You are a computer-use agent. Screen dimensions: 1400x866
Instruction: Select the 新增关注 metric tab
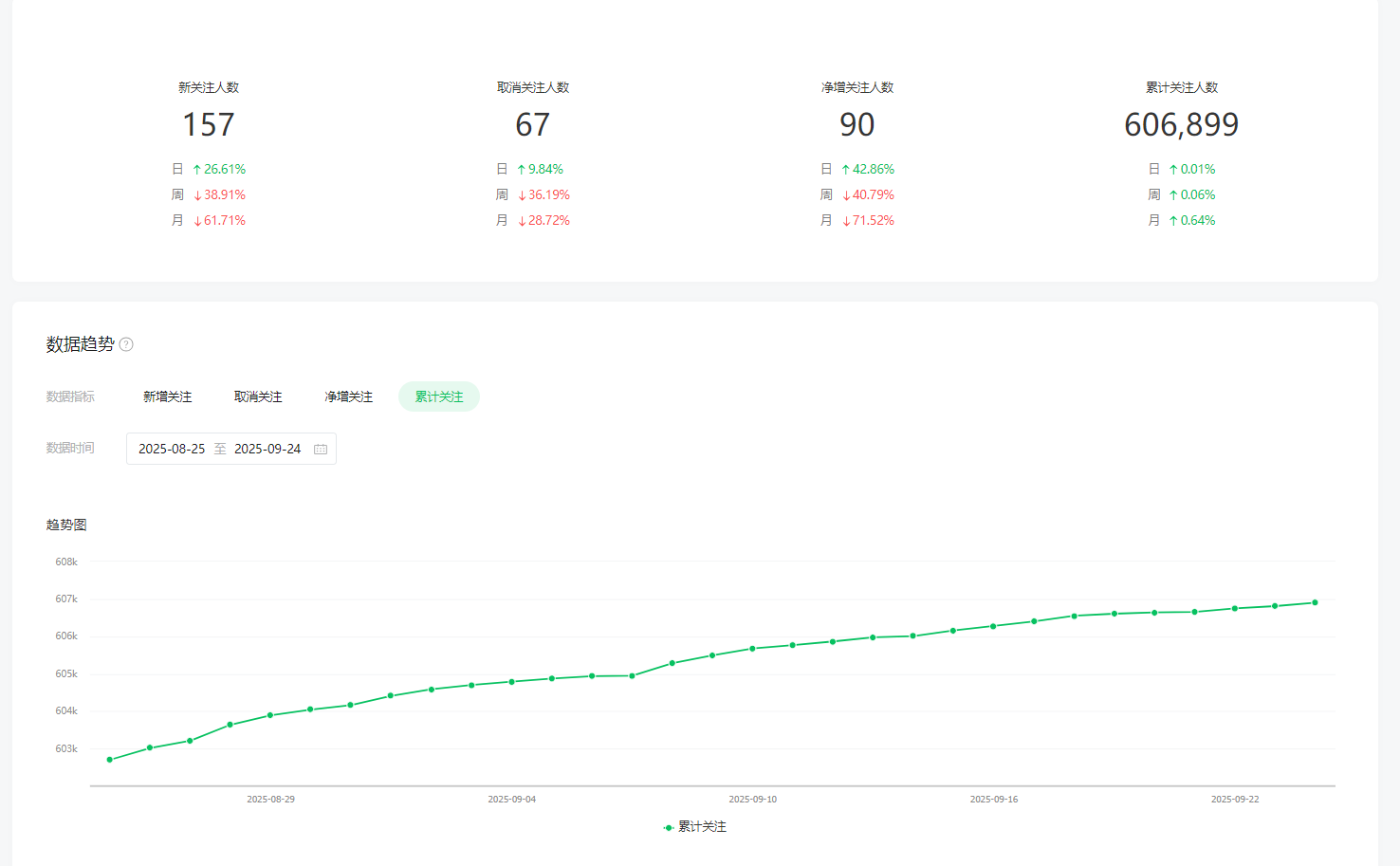[x=167, y=396]
